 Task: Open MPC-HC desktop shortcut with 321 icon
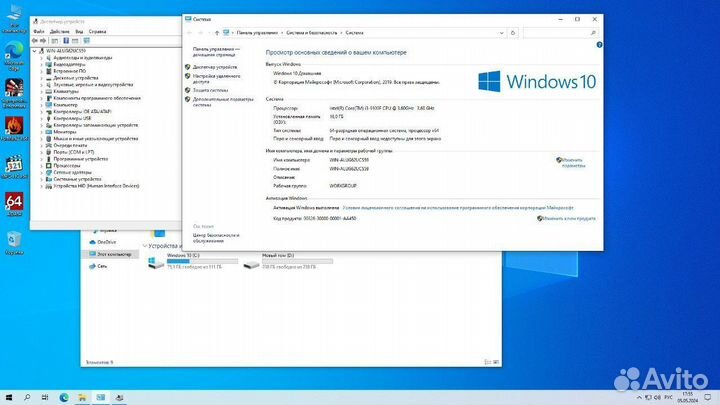[x=14, y=167]
